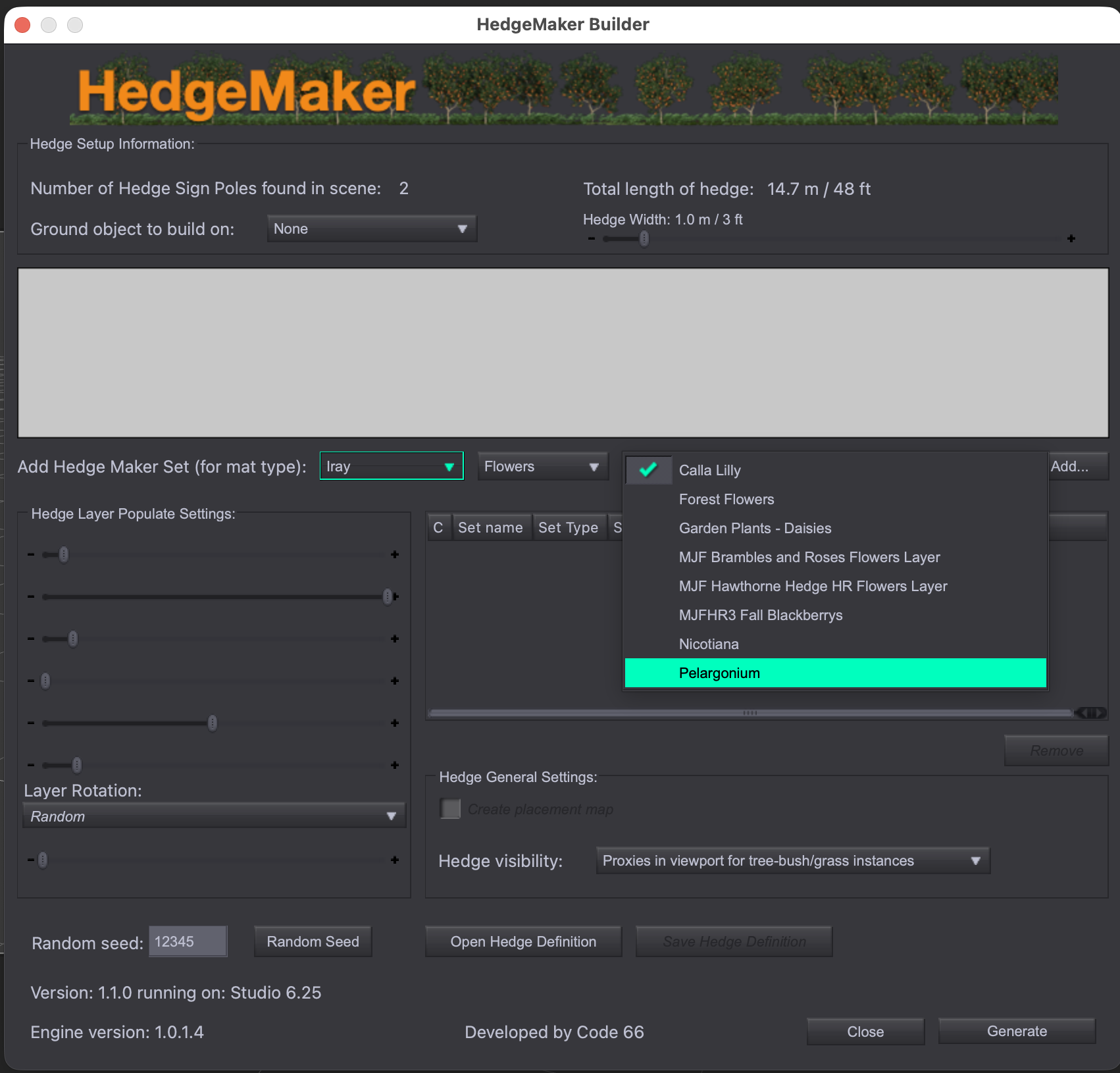Click the set table horizontal scrollbar
The height and width of the screenshot is (1073, 1120).
(750, 713)
